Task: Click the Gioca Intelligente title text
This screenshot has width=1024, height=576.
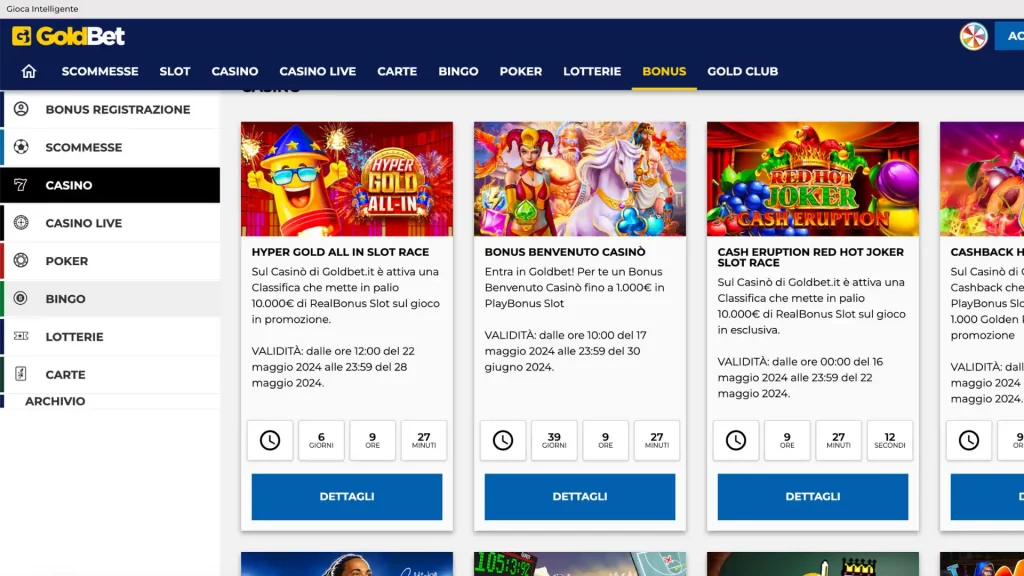Action: click(x=42, y=8)
